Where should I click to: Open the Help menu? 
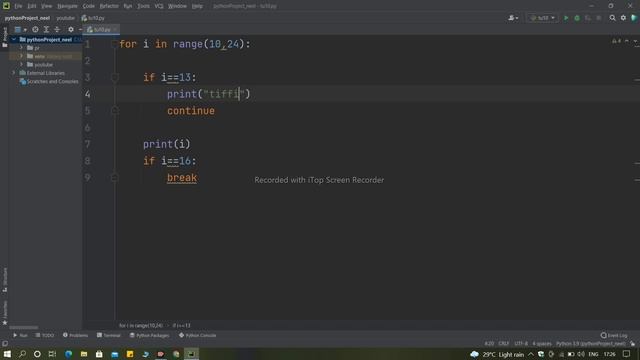click(197, 6)
